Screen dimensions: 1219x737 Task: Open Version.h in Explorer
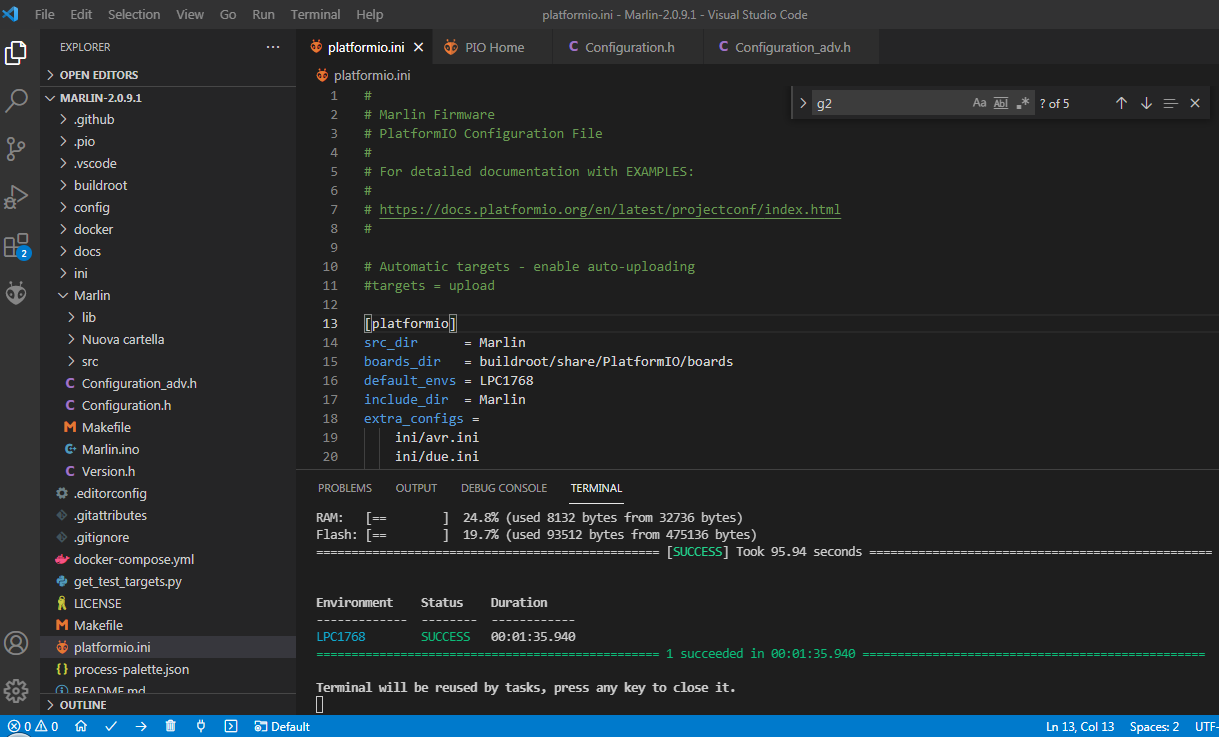tap(168, 471)
